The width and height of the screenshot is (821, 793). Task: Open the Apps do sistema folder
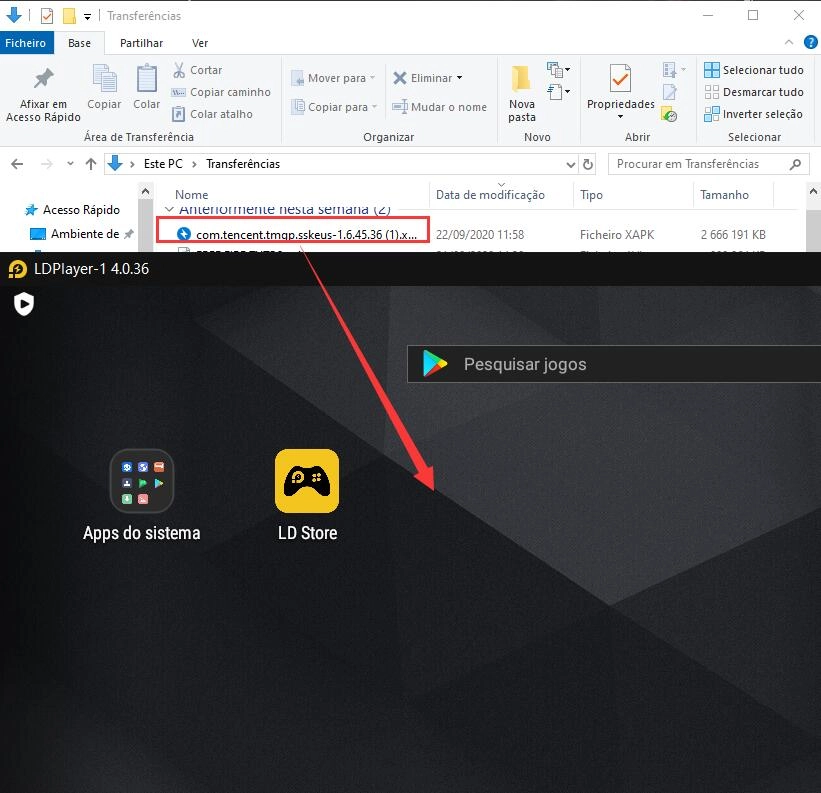pos(141,481)
